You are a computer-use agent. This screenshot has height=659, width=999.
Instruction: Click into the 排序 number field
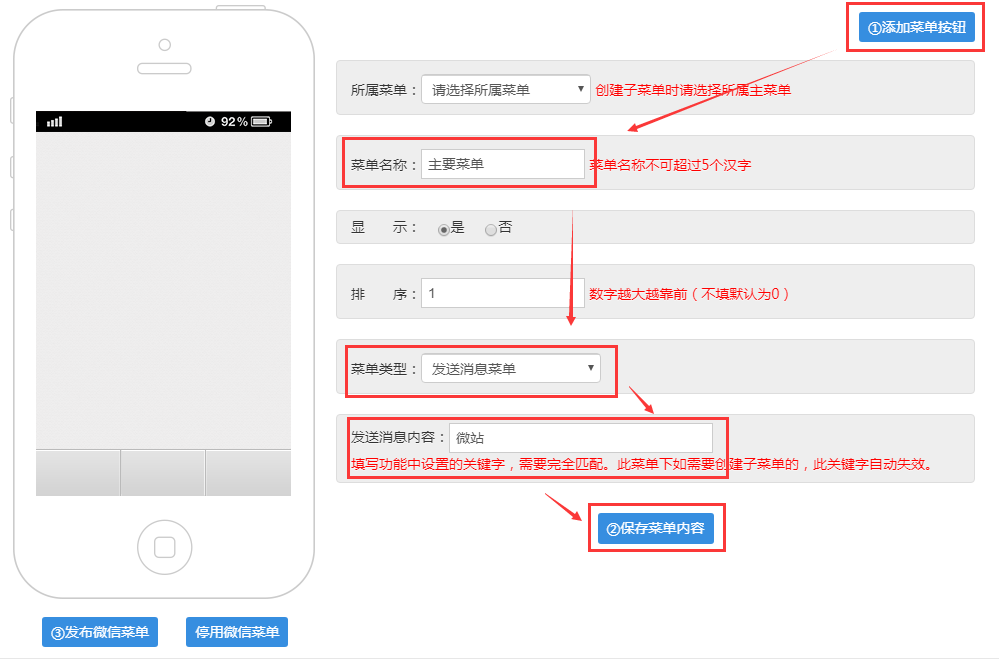pos(502,294)
